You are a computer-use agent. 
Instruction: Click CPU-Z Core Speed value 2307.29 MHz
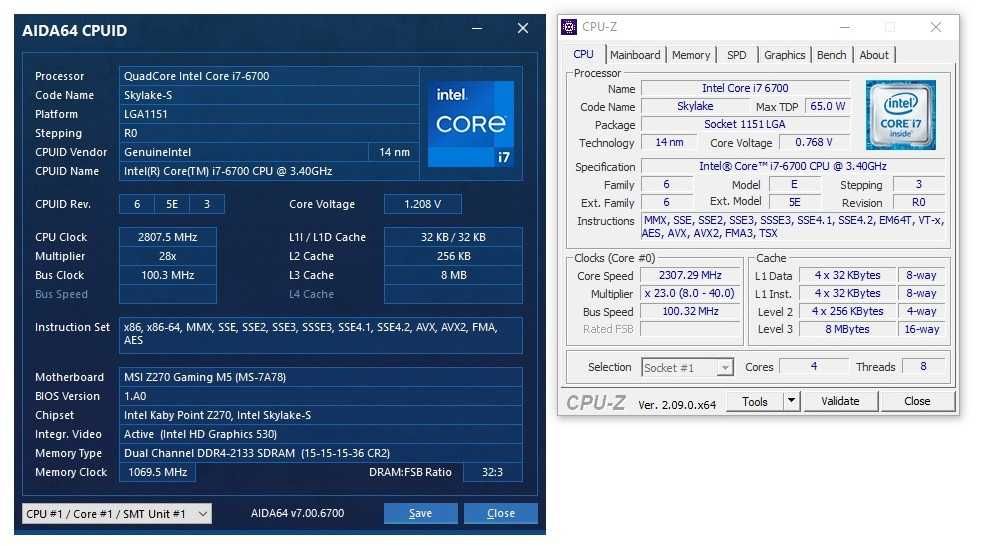(x=690, y=275)
